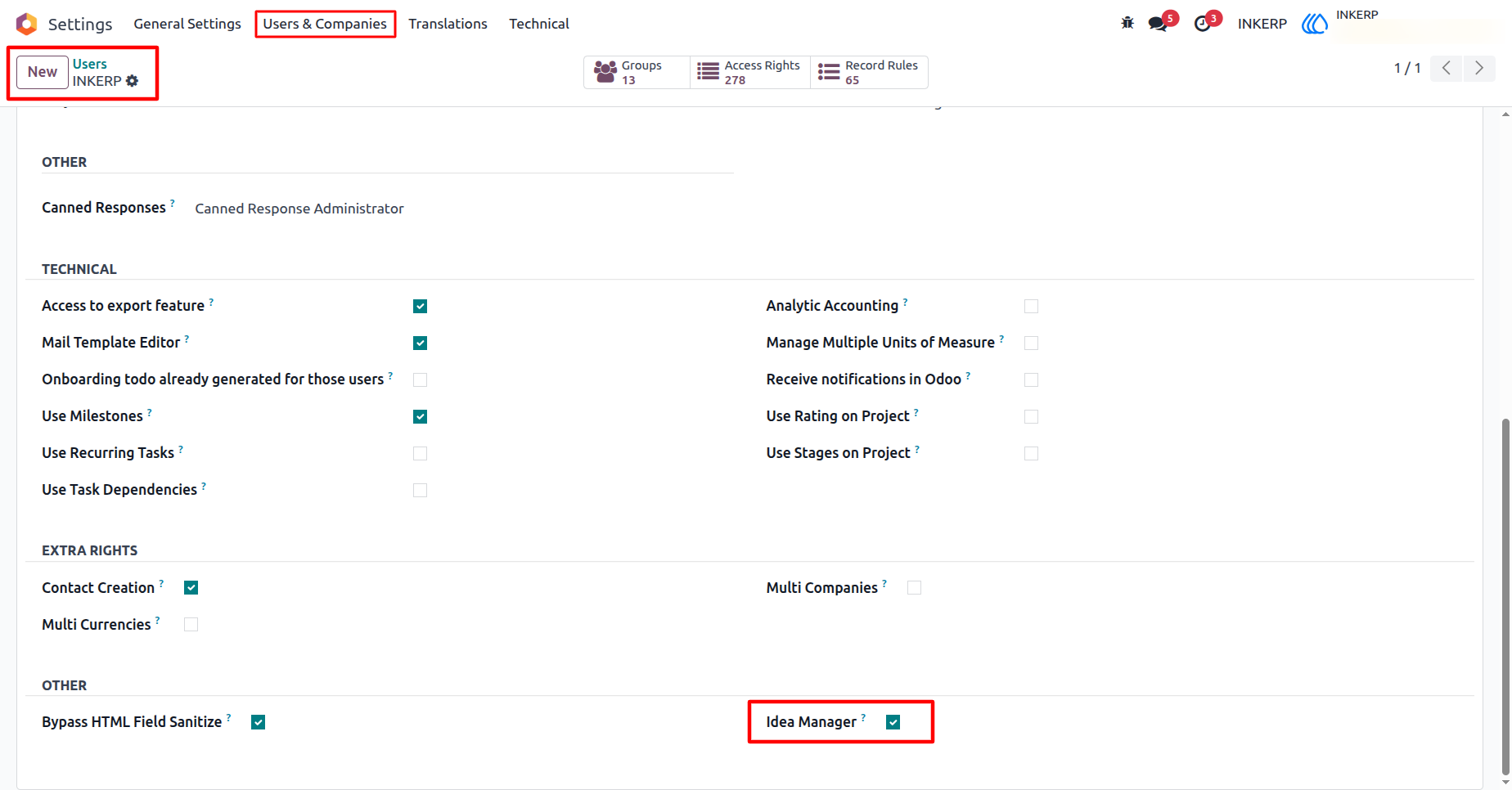Click help mark beside Canned Responses
1512x790 pixels.
coord(173,203)
